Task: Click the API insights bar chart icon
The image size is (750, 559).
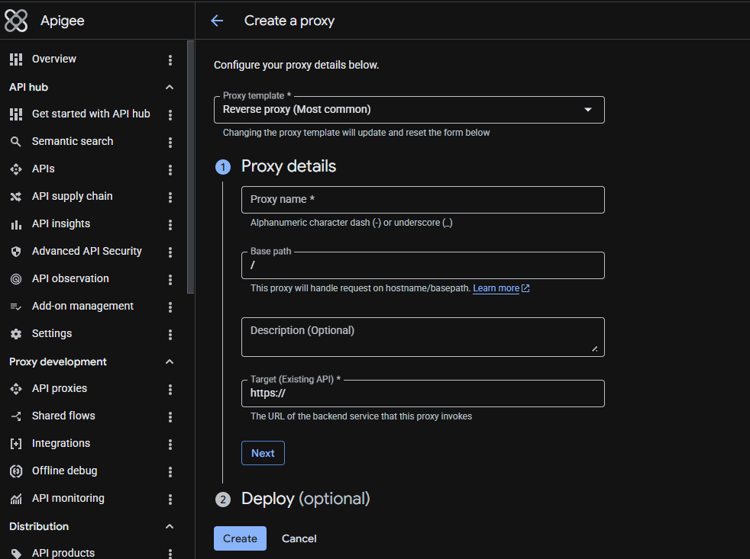Action: coord(16,224)
